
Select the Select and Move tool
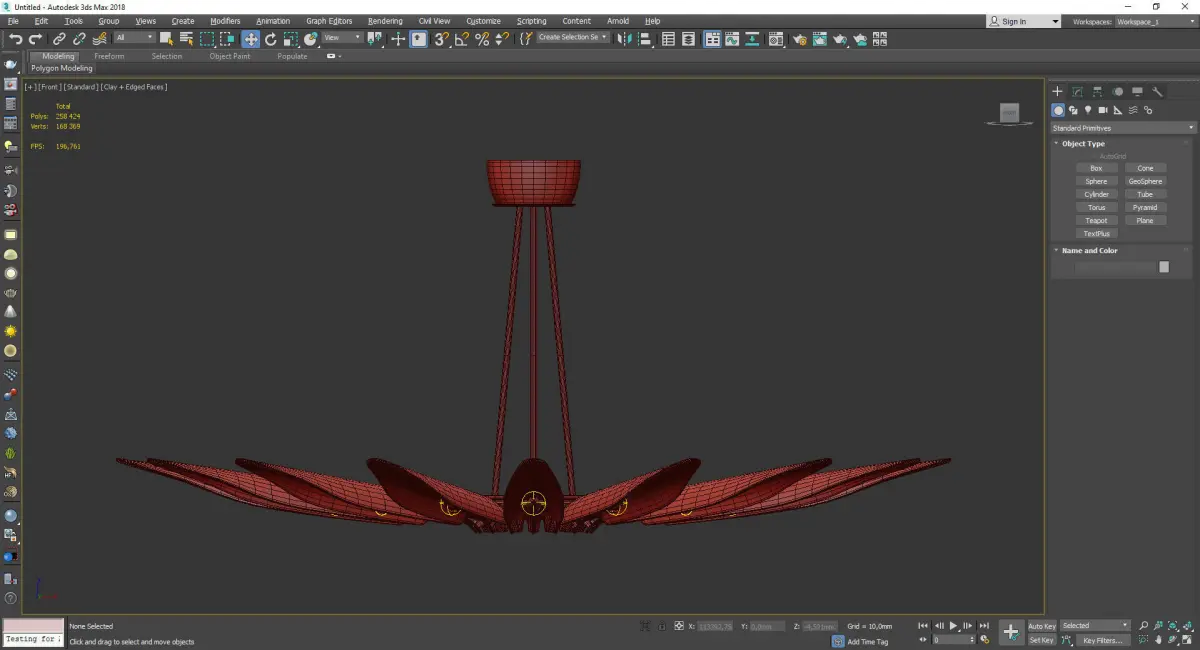[250, 39]
